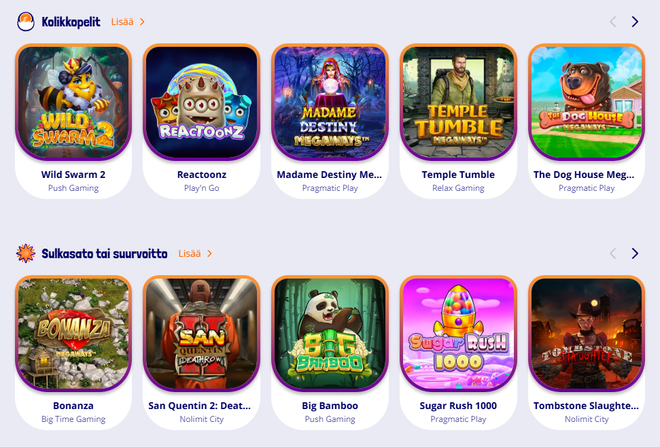Image resolution: width=660 pixels, height=447 pixels.
Task: Select the Temple Tumble Megaways thumbnail
Action: click(458, 102)
